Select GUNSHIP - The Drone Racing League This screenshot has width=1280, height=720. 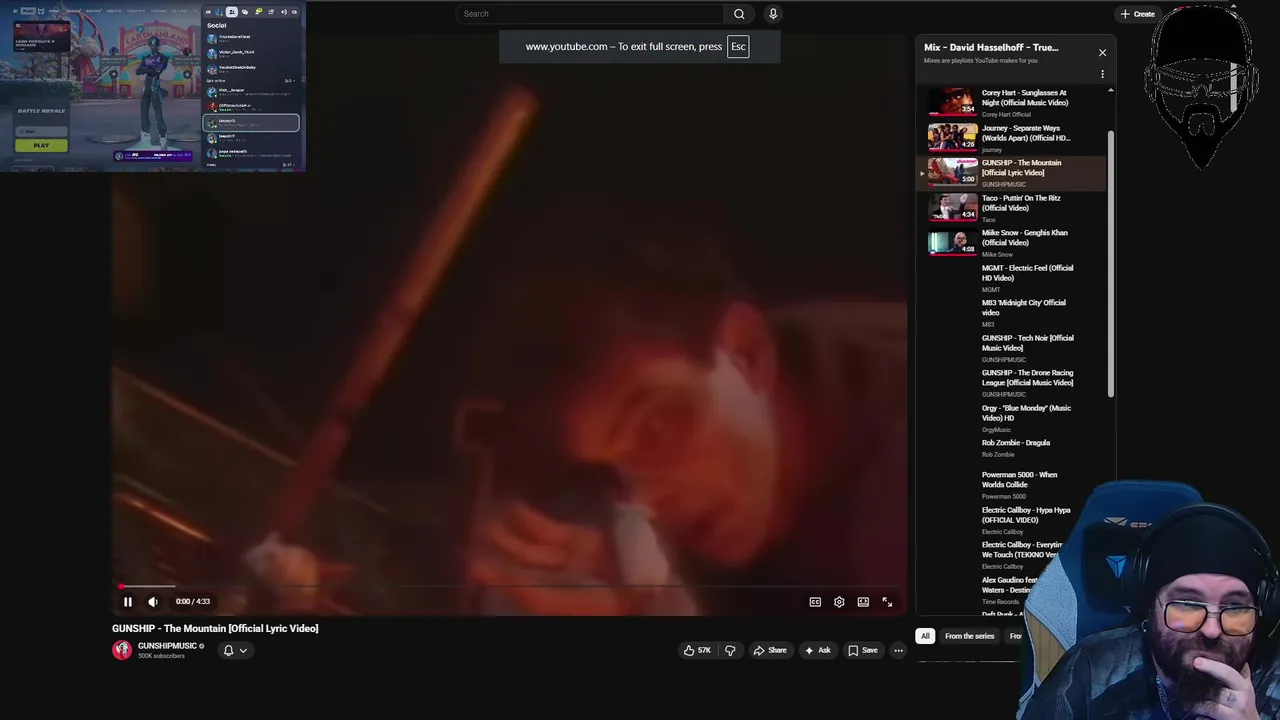click(1012, 382)
